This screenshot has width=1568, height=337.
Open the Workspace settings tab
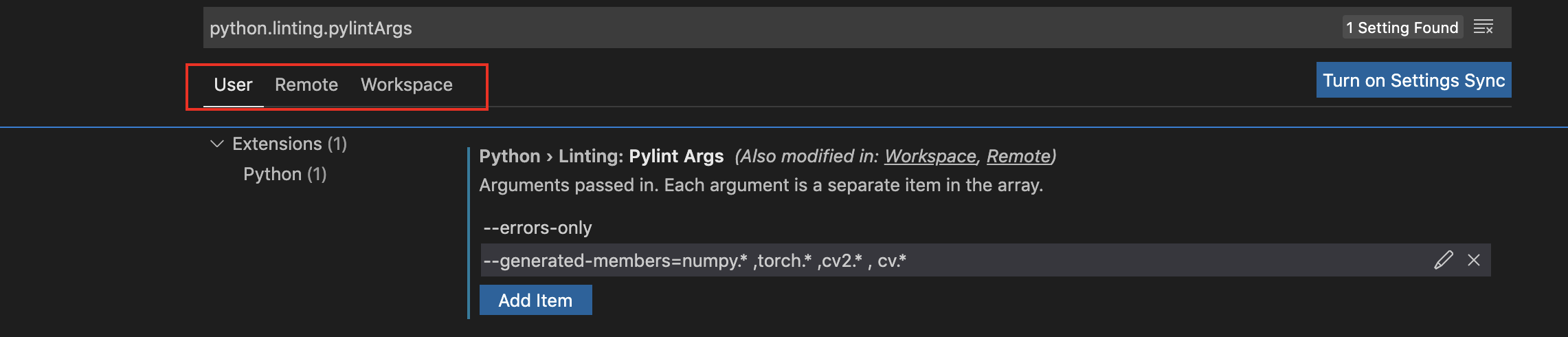406,85
